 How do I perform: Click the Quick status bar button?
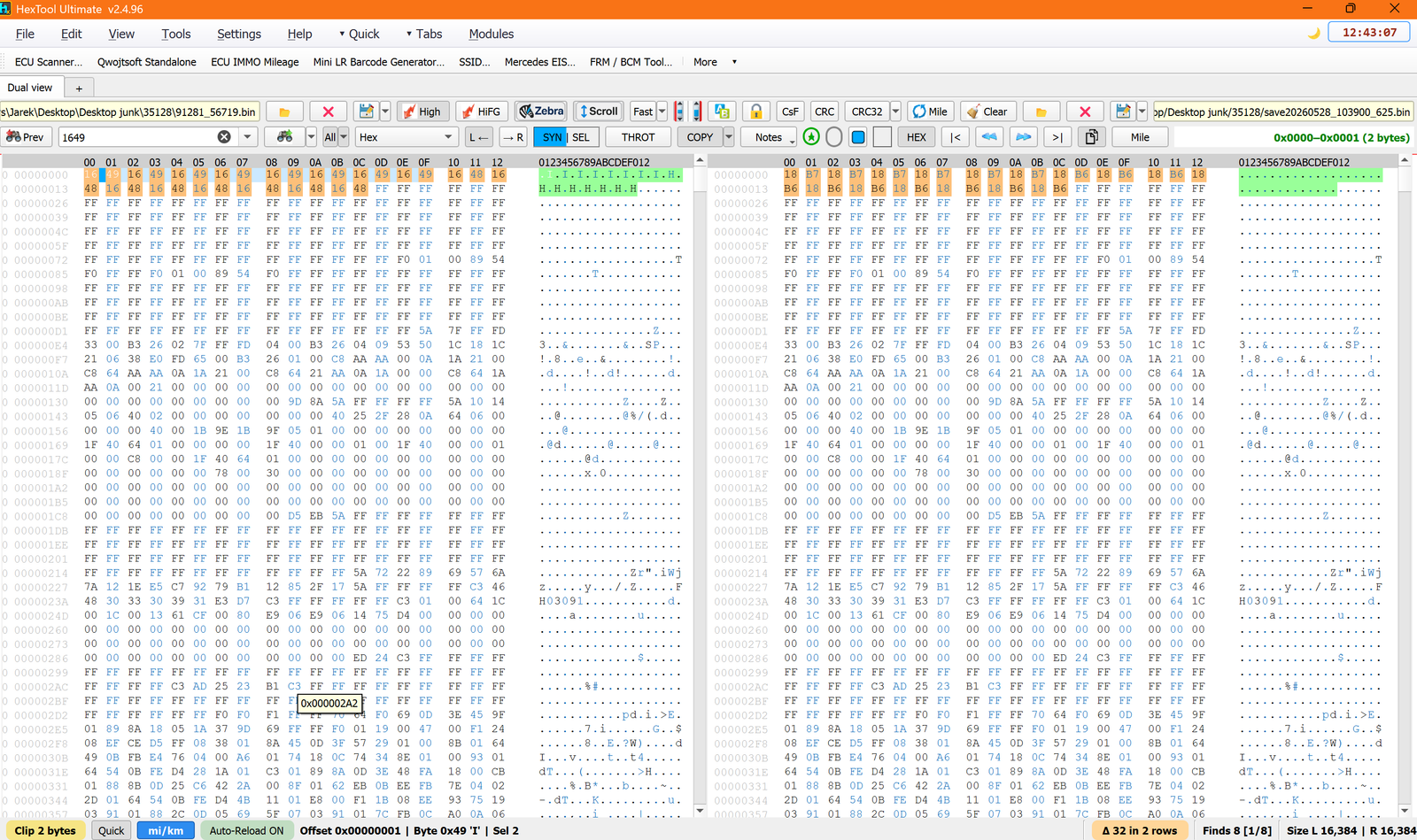tap(112, 830)
